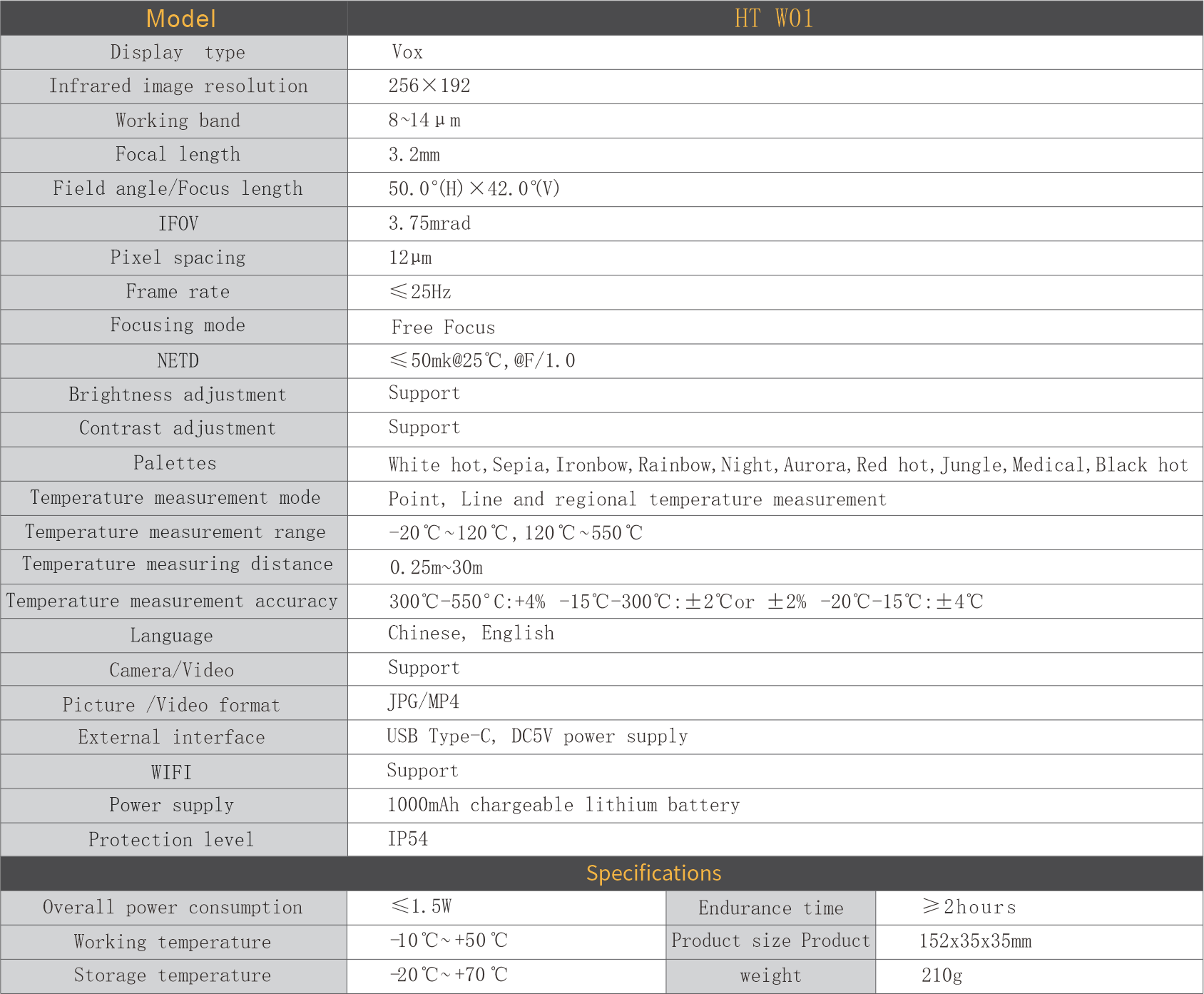Select the "Infrared image resolution" label
This screenshot has height=994, width=1204.
178,86
